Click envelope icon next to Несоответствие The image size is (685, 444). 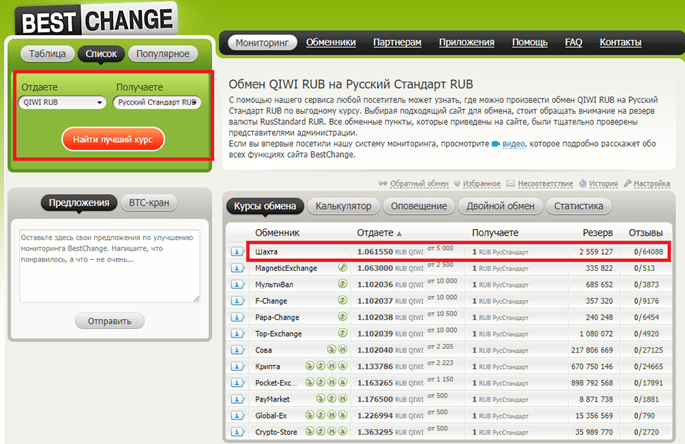pyautogui.click(x=511, y=184)
